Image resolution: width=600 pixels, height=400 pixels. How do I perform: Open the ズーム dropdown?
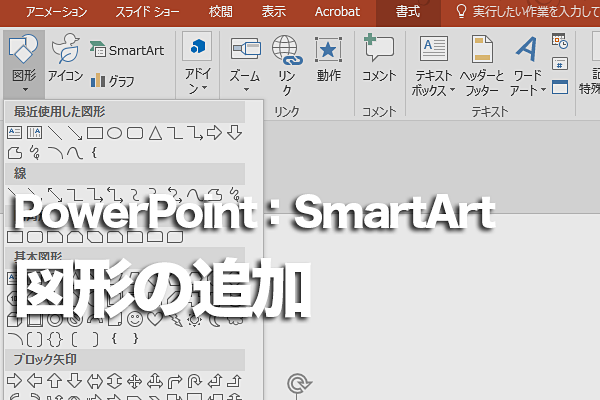pos(245,64)
